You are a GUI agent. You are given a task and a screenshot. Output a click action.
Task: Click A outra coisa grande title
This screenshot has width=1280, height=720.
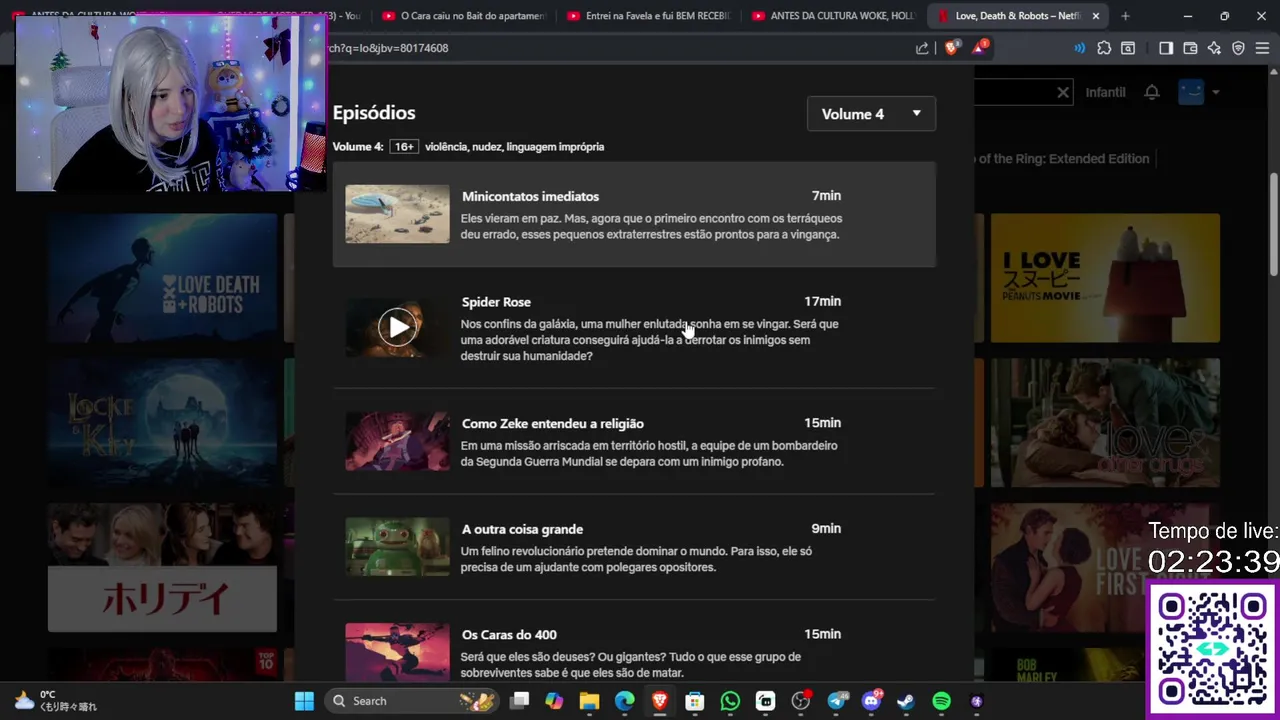click(x=522, y=529)
